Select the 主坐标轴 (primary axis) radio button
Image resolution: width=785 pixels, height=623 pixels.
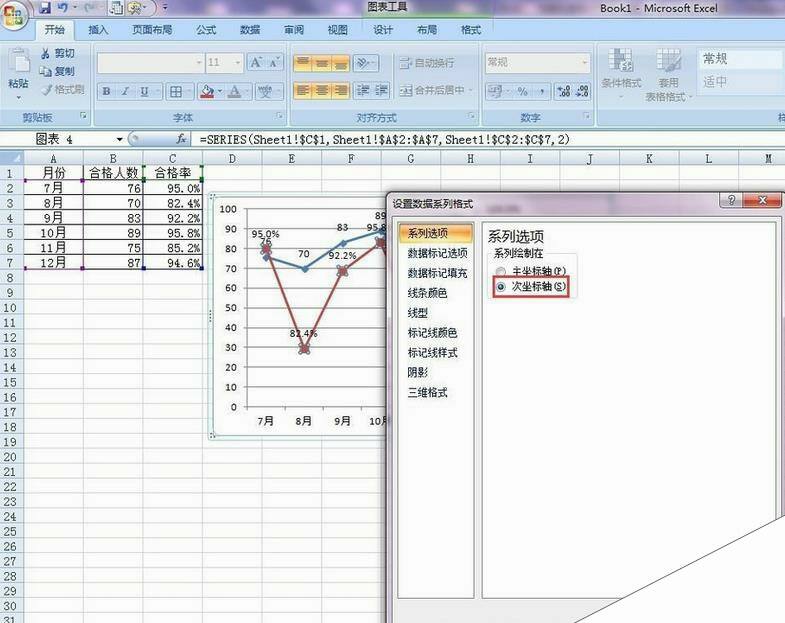tap(500, 271)
